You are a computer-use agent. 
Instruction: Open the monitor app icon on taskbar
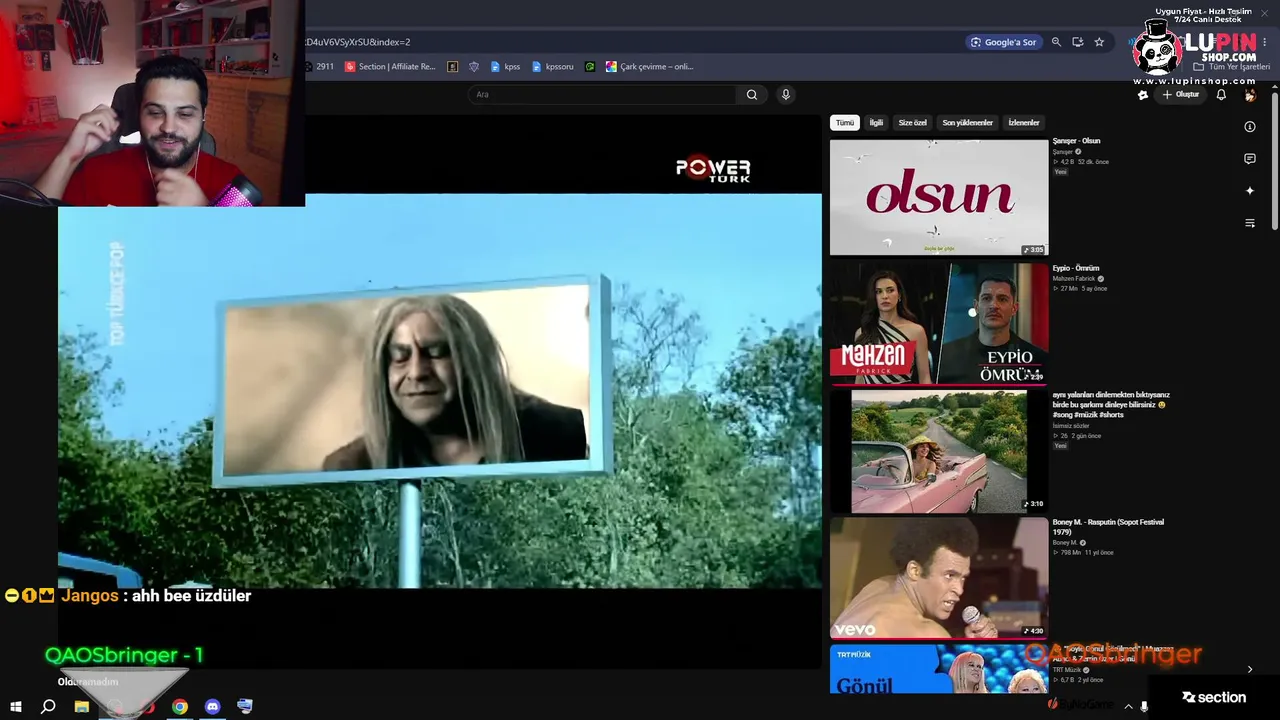click(245, 707)
